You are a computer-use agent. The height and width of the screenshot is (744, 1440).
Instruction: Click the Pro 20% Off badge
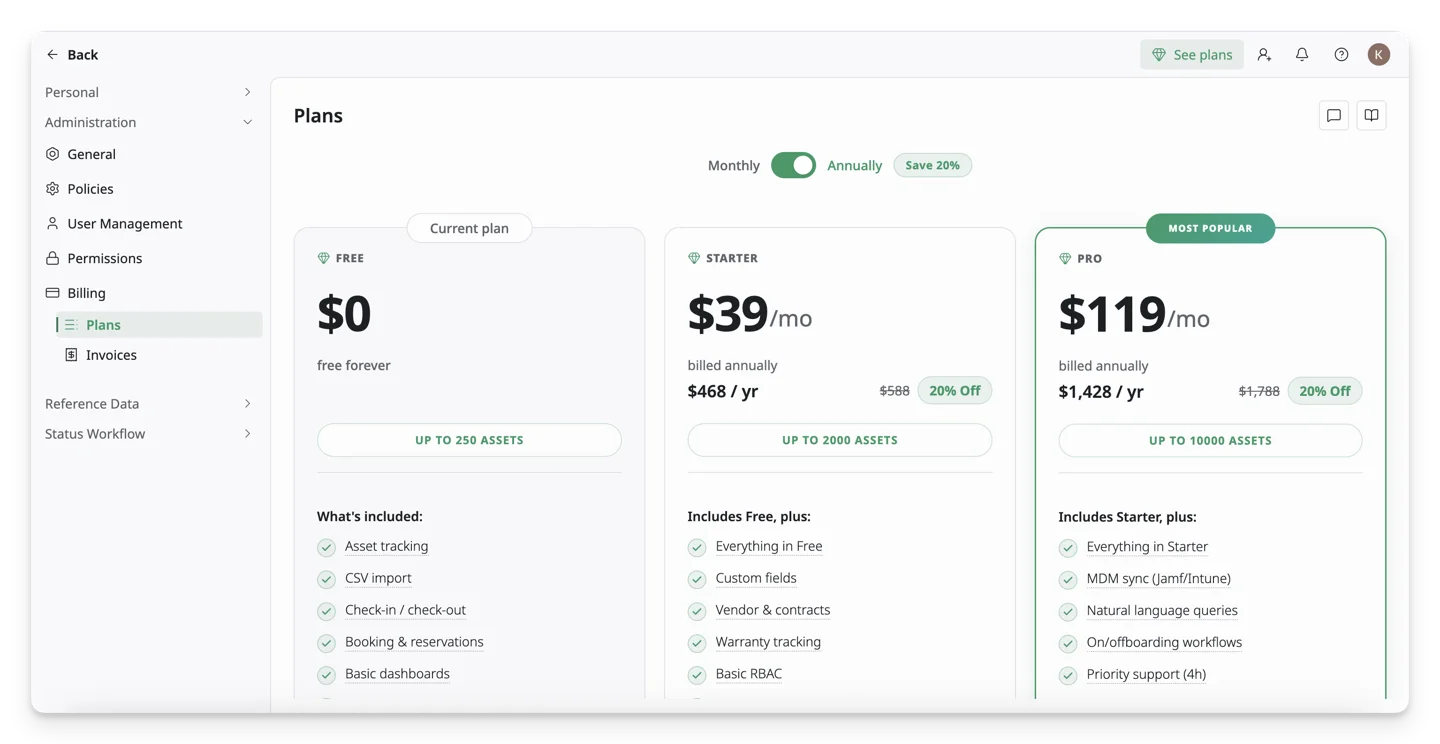click(x=1325, y=391)
